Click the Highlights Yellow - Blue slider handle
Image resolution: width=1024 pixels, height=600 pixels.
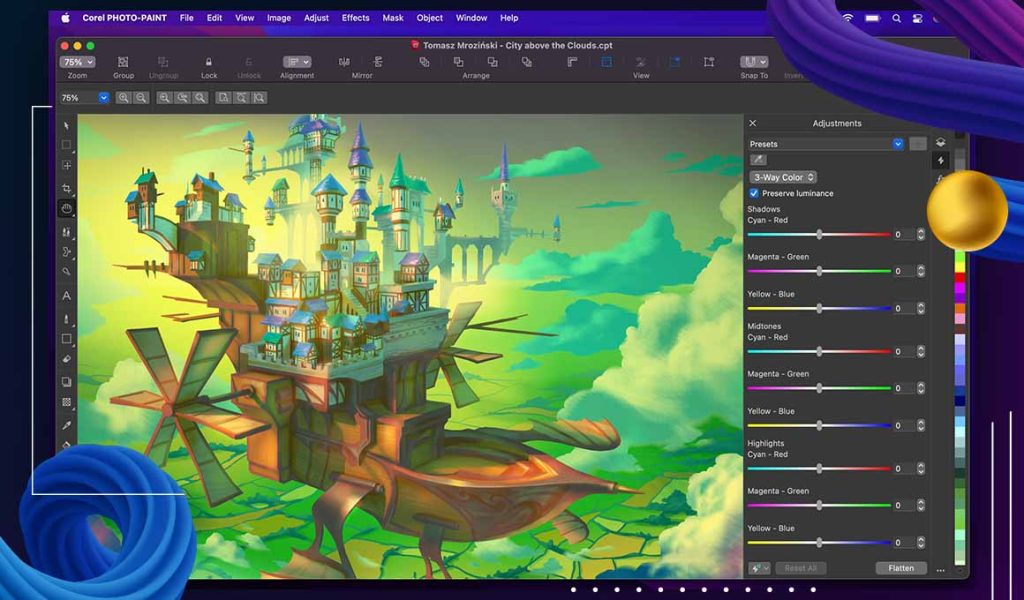[819, 543]
